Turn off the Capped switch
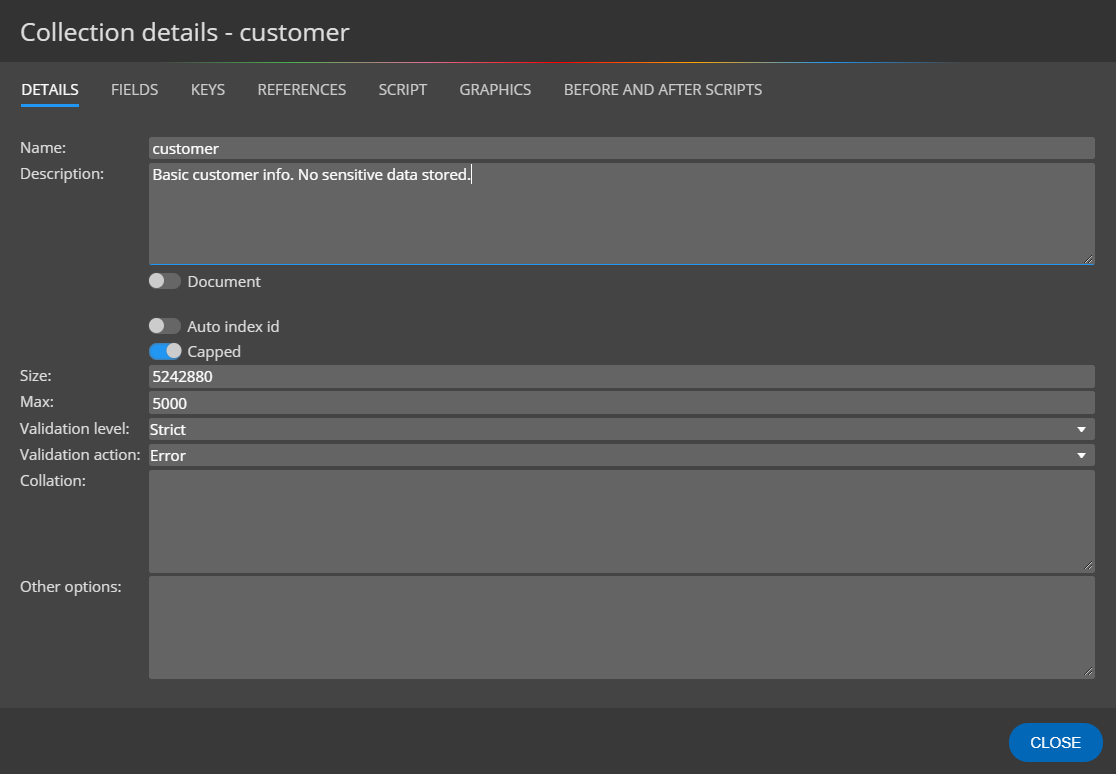 point(164,352)
